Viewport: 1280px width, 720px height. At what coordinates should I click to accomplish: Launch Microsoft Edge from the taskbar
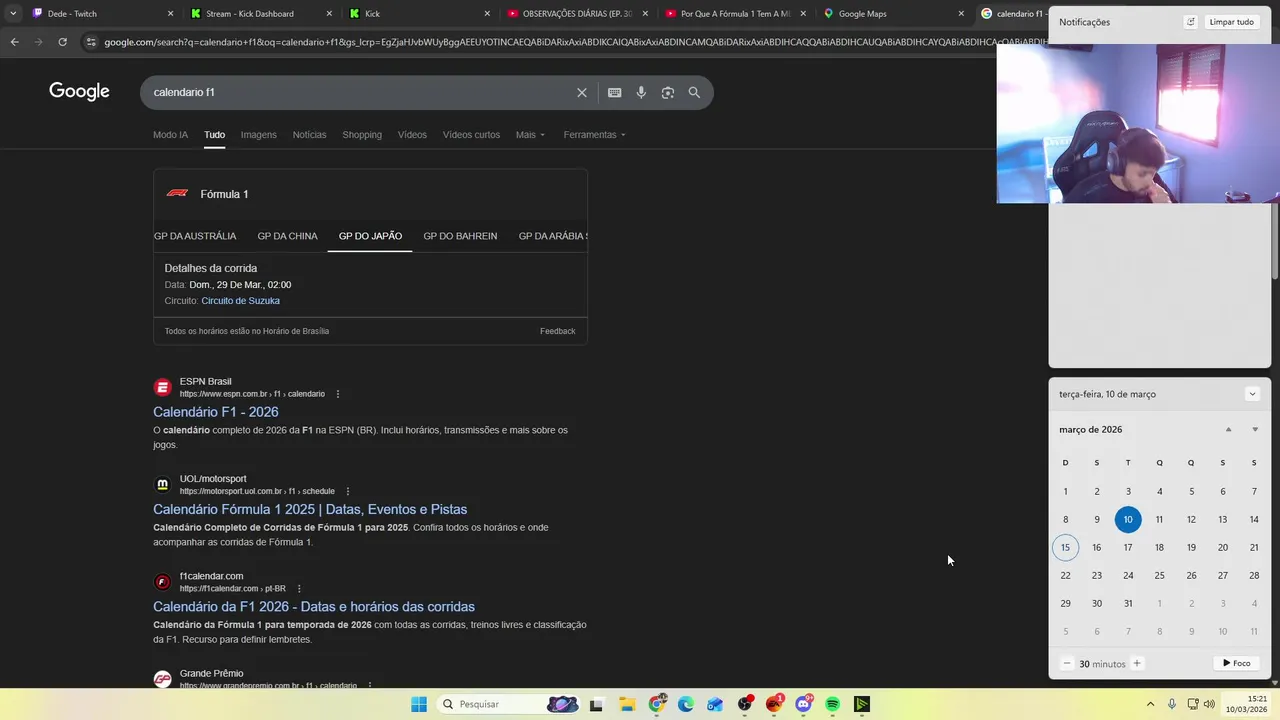[685, 704]
